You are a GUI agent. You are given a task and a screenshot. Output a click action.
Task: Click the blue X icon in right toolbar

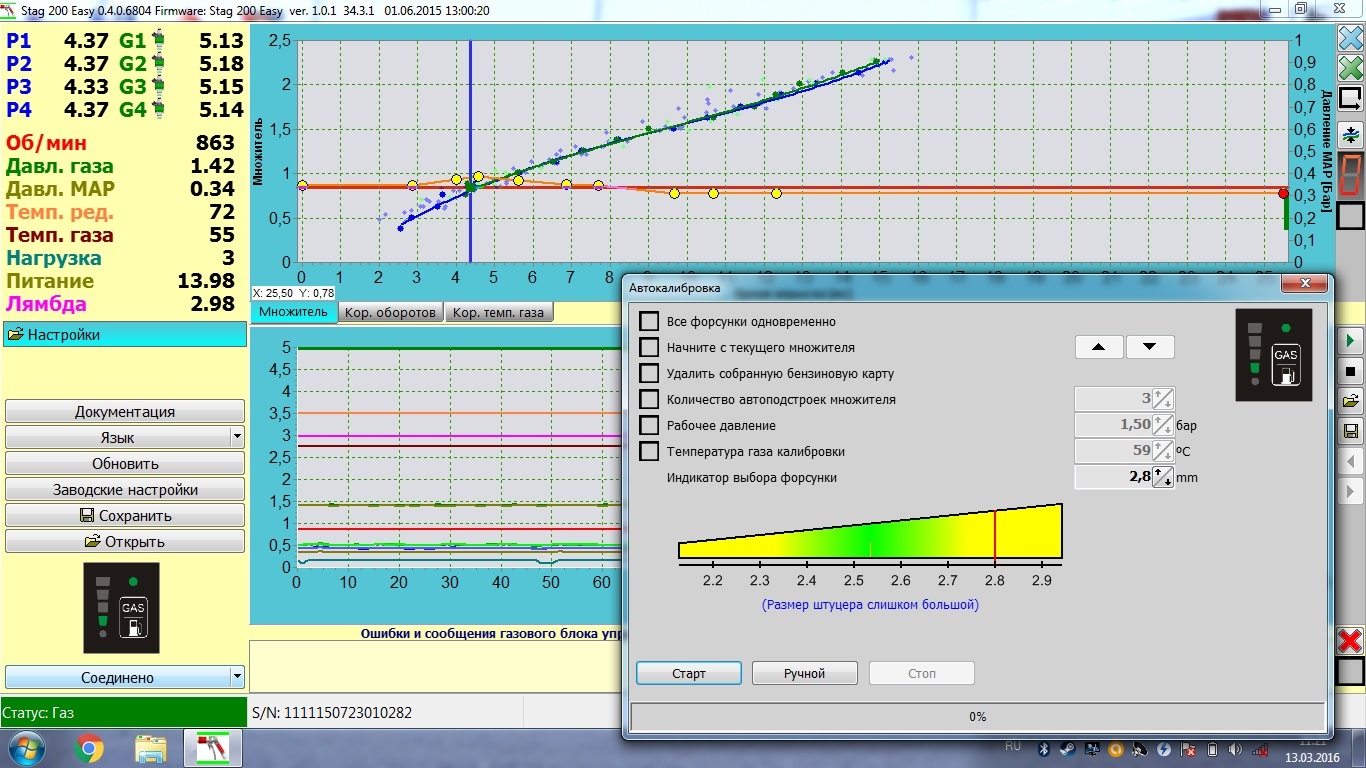1350,39
